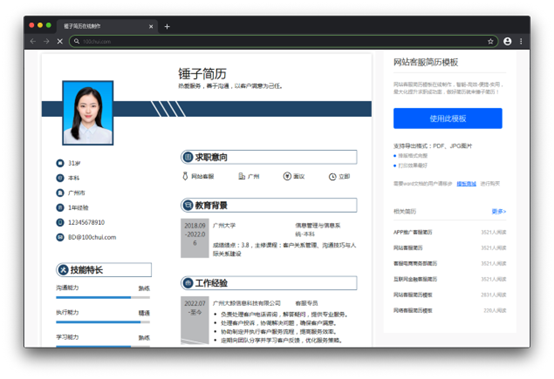This screenshot has height=379, width=554.
Task: Click the email icon beside BD@100chui.com
Action: coord(60,237)
